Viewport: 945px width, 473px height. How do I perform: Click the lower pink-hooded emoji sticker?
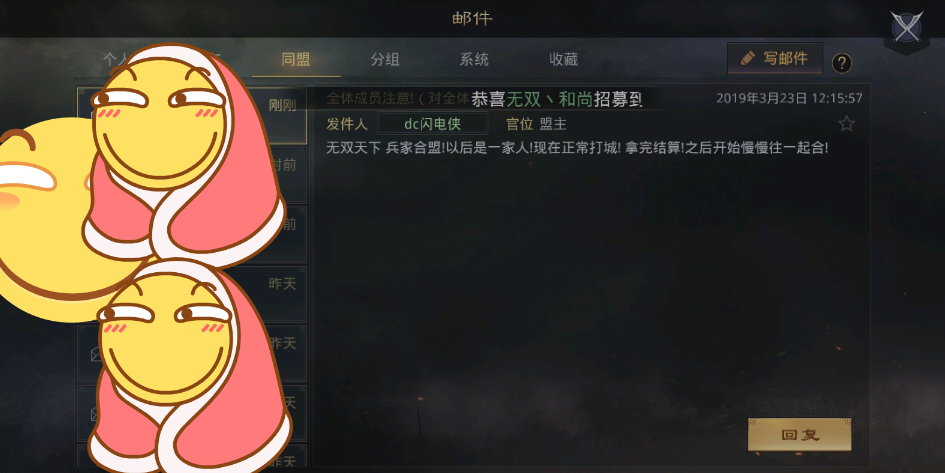point(192,368)
